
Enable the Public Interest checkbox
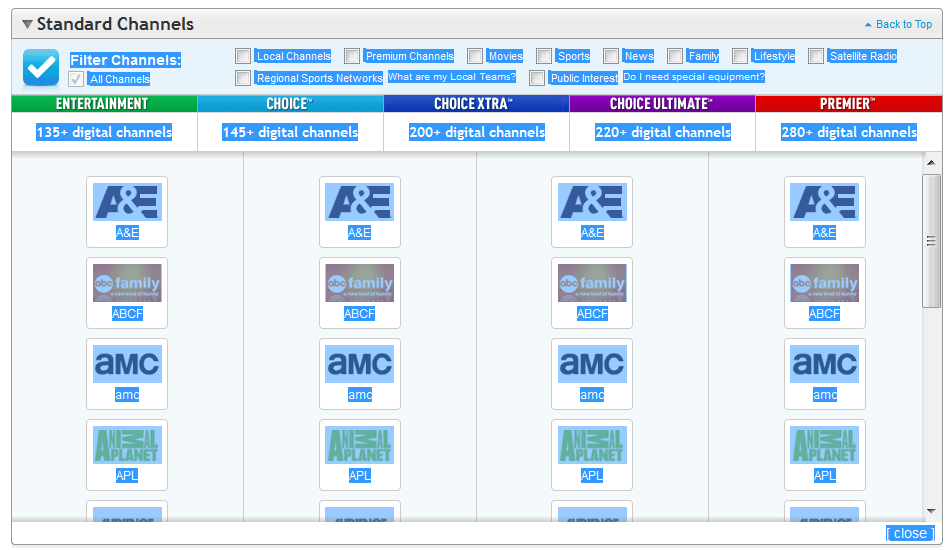[537, 78]
